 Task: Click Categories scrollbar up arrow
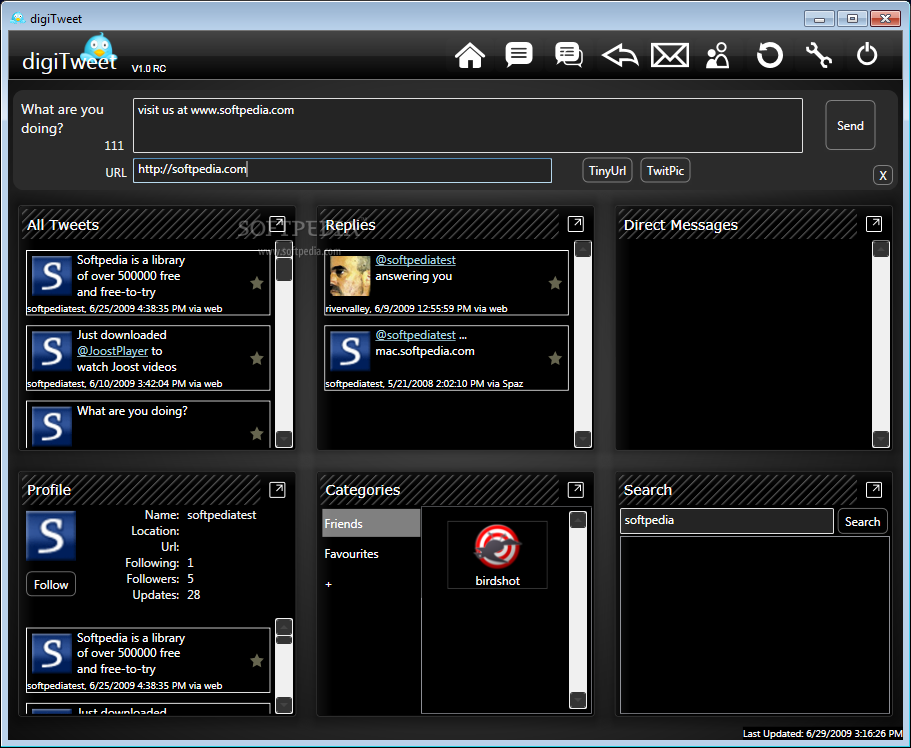coord(578,520)
